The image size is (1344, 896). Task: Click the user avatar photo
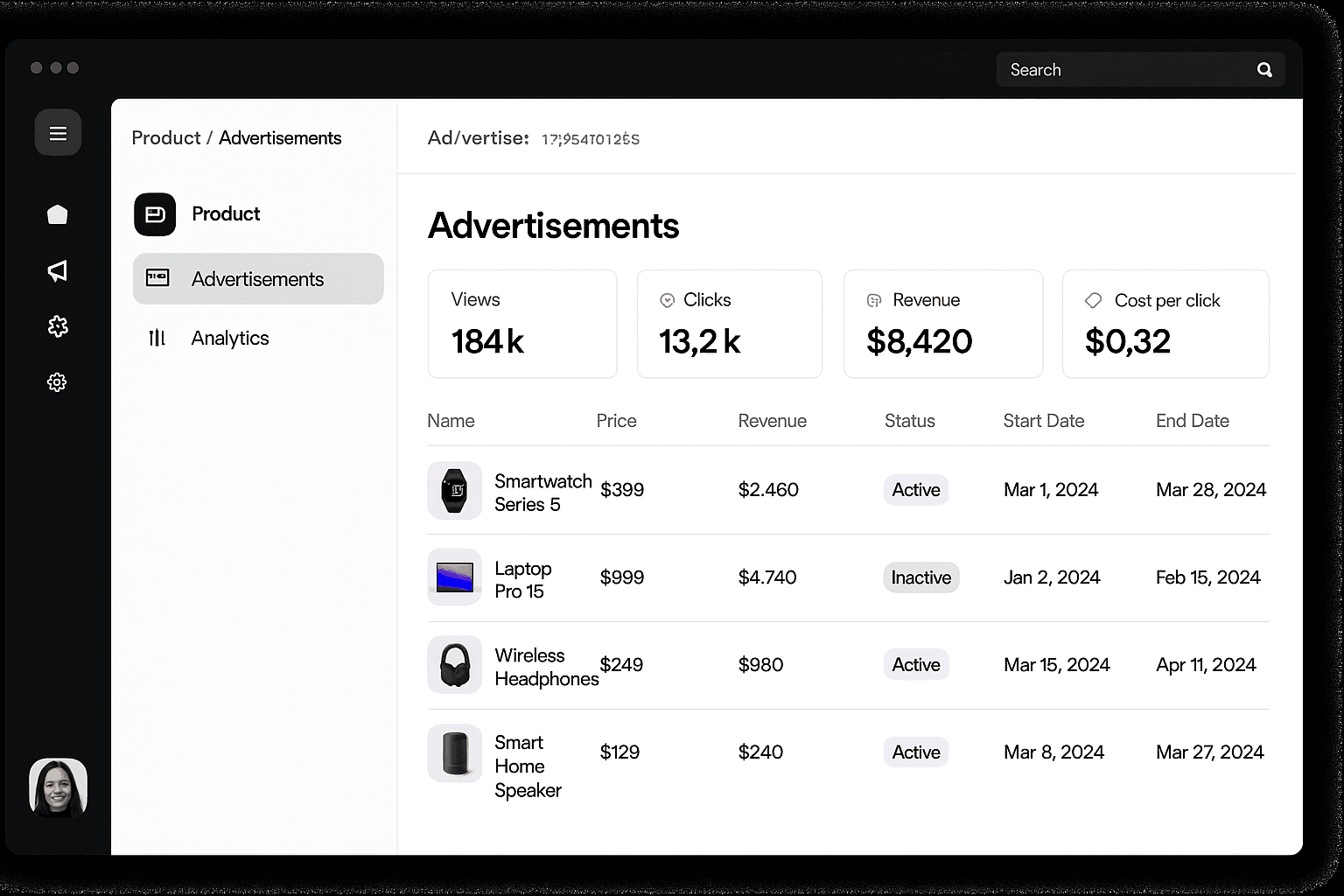[58, 787]
